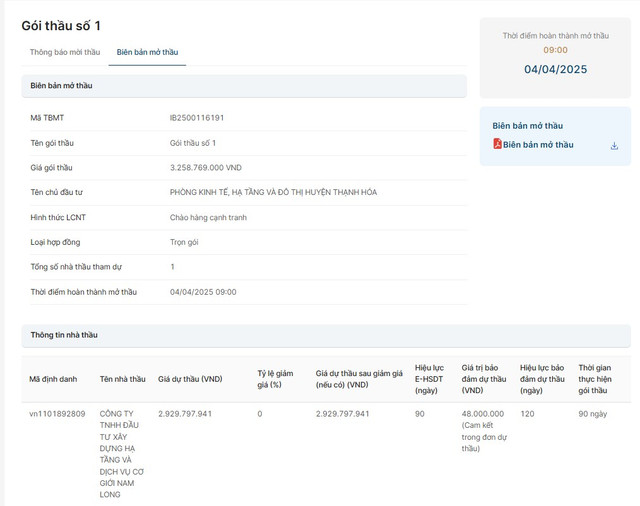
Task: Click the Tên nhà thầu column header
Action: click(x=122, y=379)
